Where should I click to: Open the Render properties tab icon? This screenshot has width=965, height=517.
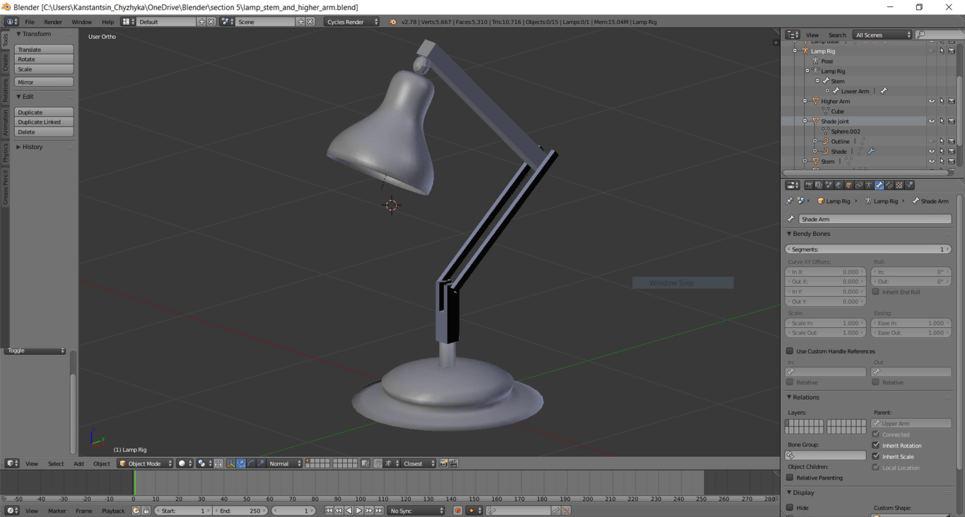tap(809, 185)
